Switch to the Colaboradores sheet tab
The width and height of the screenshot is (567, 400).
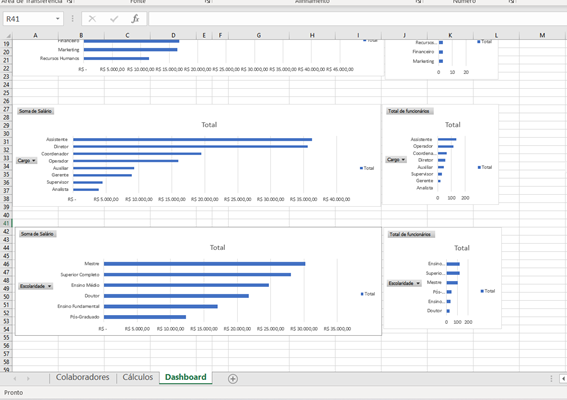click(82, 377)
